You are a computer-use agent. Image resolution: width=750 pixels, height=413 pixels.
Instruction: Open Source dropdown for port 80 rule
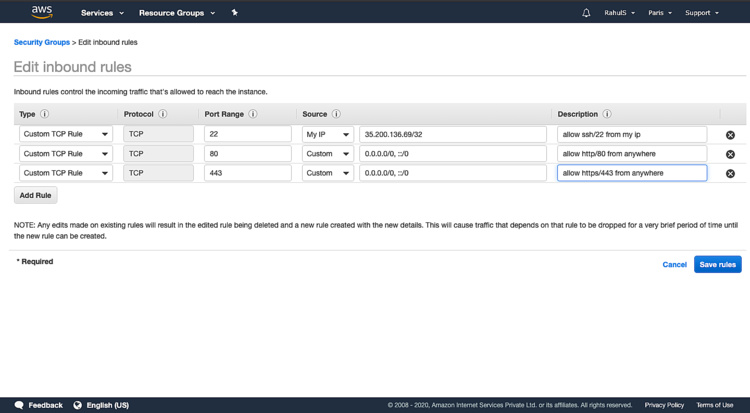coord(328,154)
